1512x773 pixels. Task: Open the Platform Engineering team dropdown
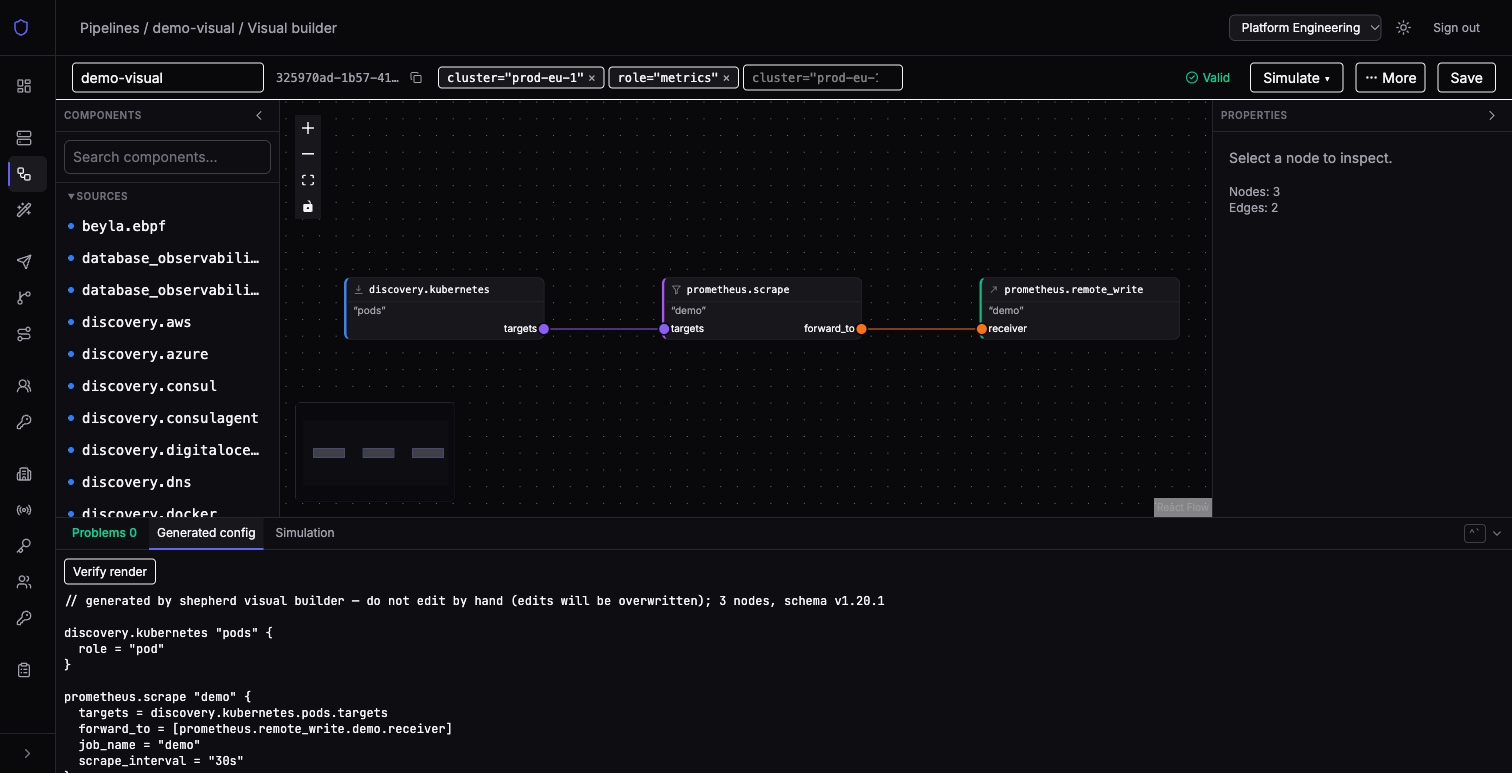(x=1305, y=28)
